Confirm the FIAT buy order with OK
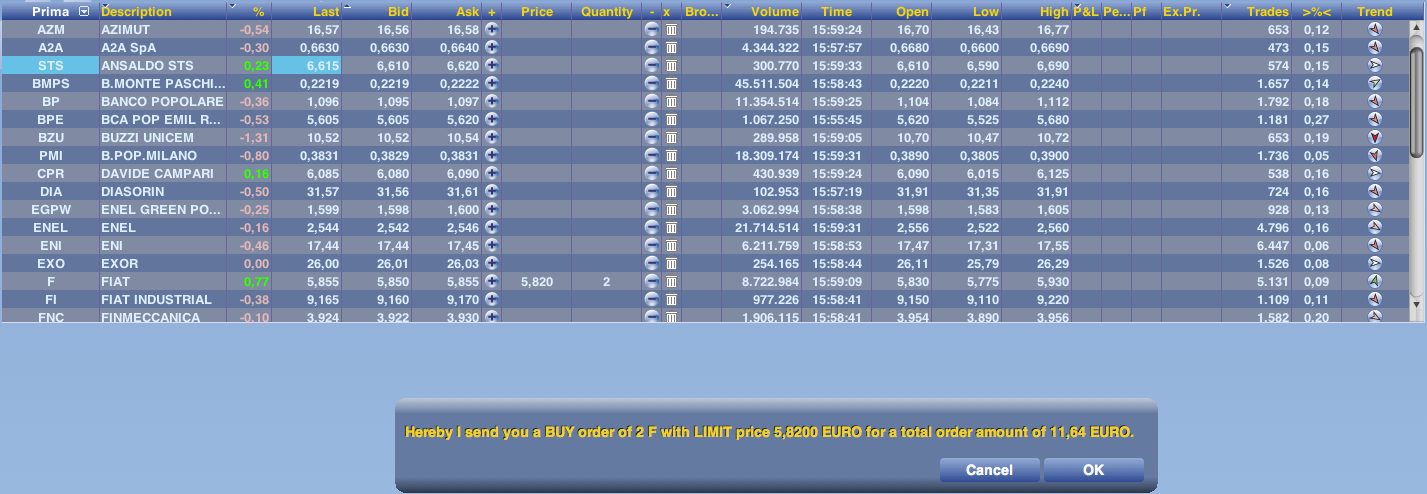The width and height of the screenshot is (1427, 494). pos(1093,470)
